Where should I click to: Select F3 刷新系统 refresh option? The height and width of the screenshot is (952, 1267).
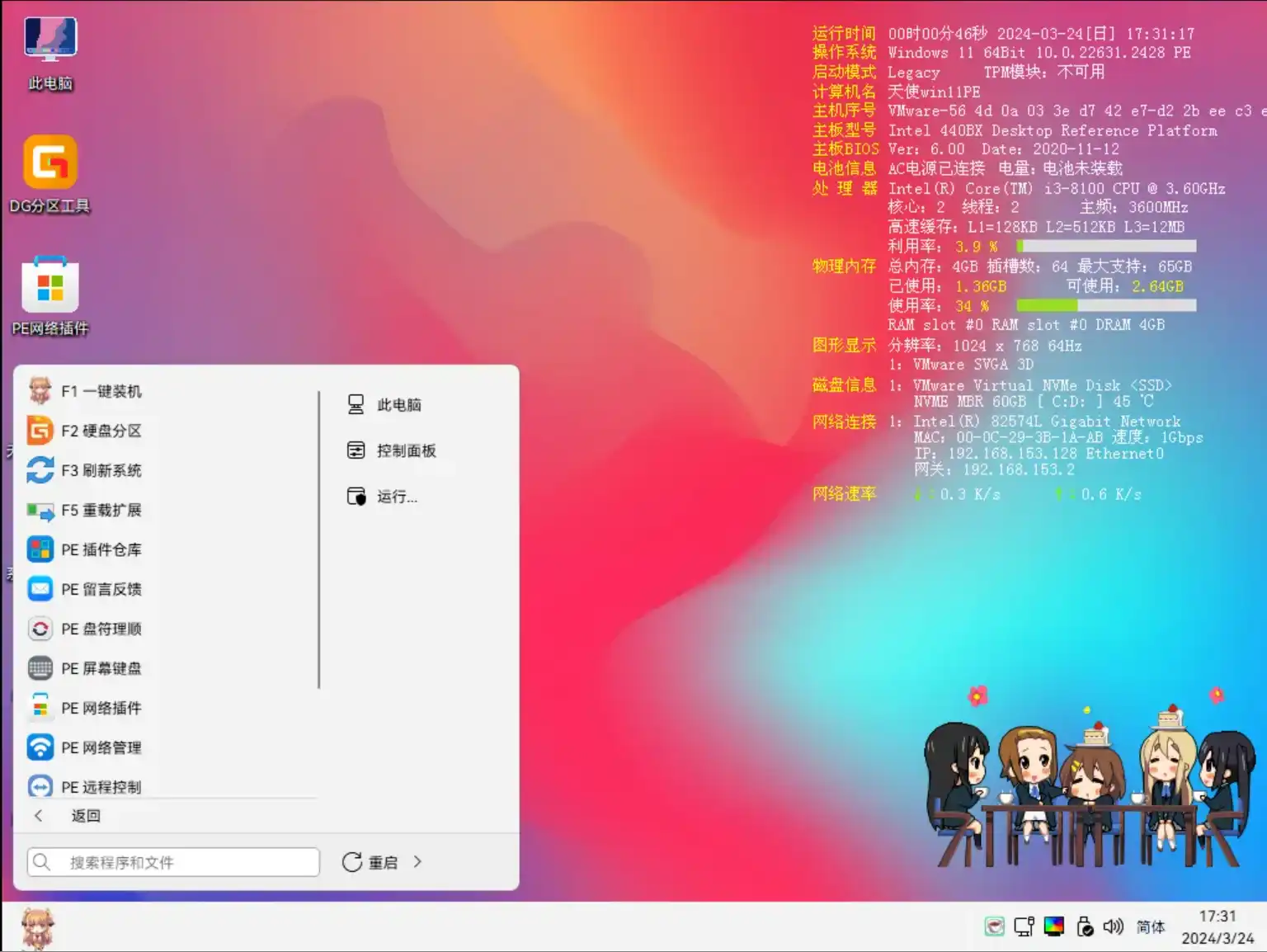pos(101,470)
